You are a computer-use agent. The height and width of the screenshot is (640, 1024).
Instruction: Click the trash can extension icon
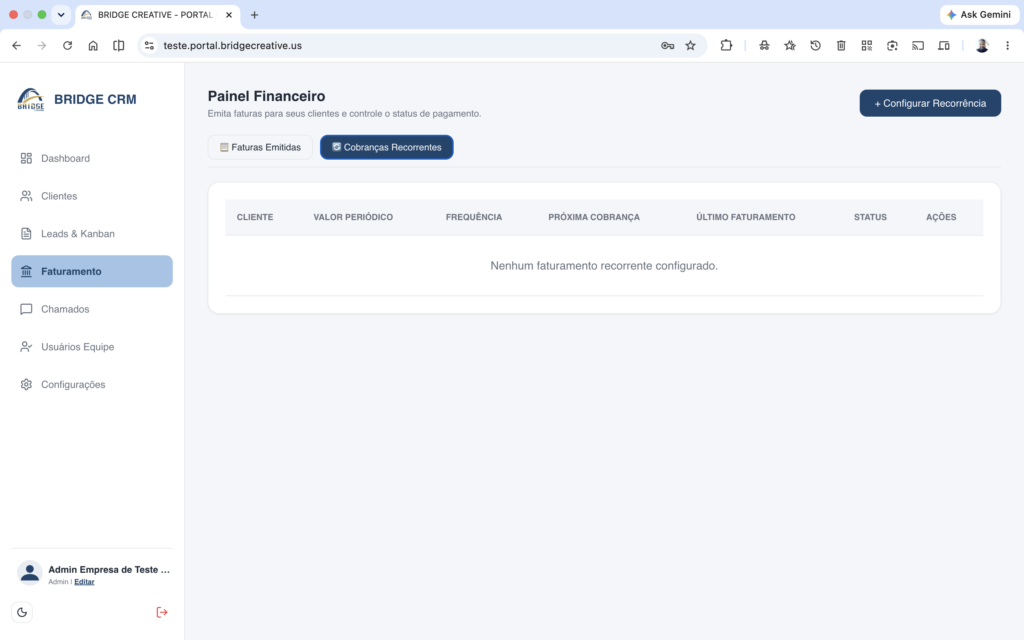[x=841, y=46]
